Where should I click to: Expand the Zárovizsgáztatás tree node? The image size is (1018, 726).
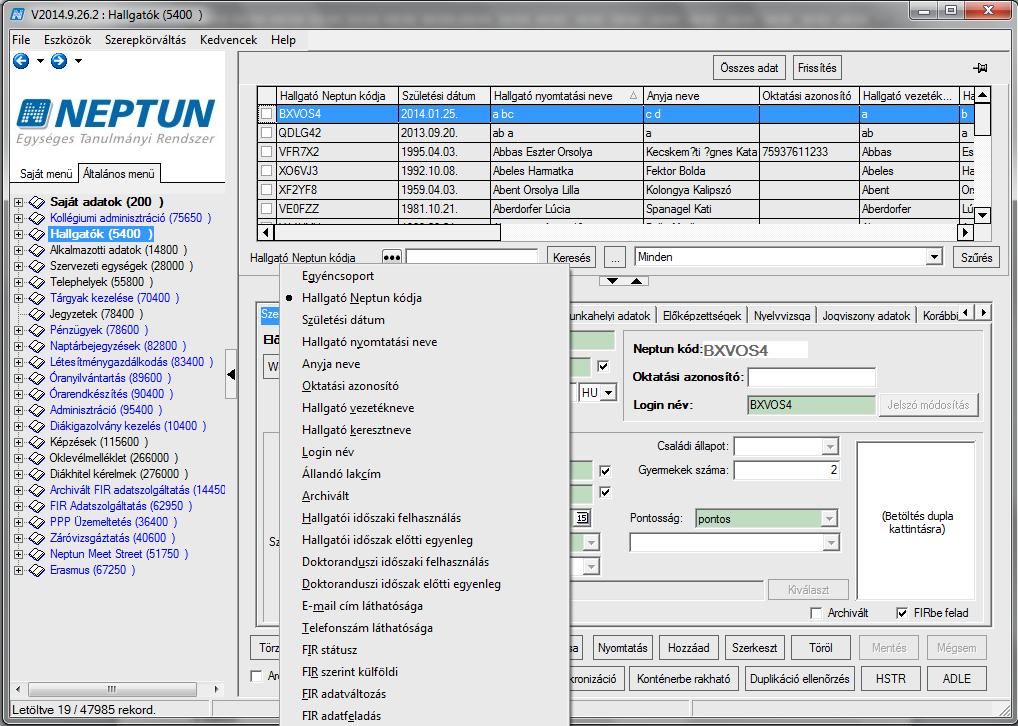coord(18,538)
